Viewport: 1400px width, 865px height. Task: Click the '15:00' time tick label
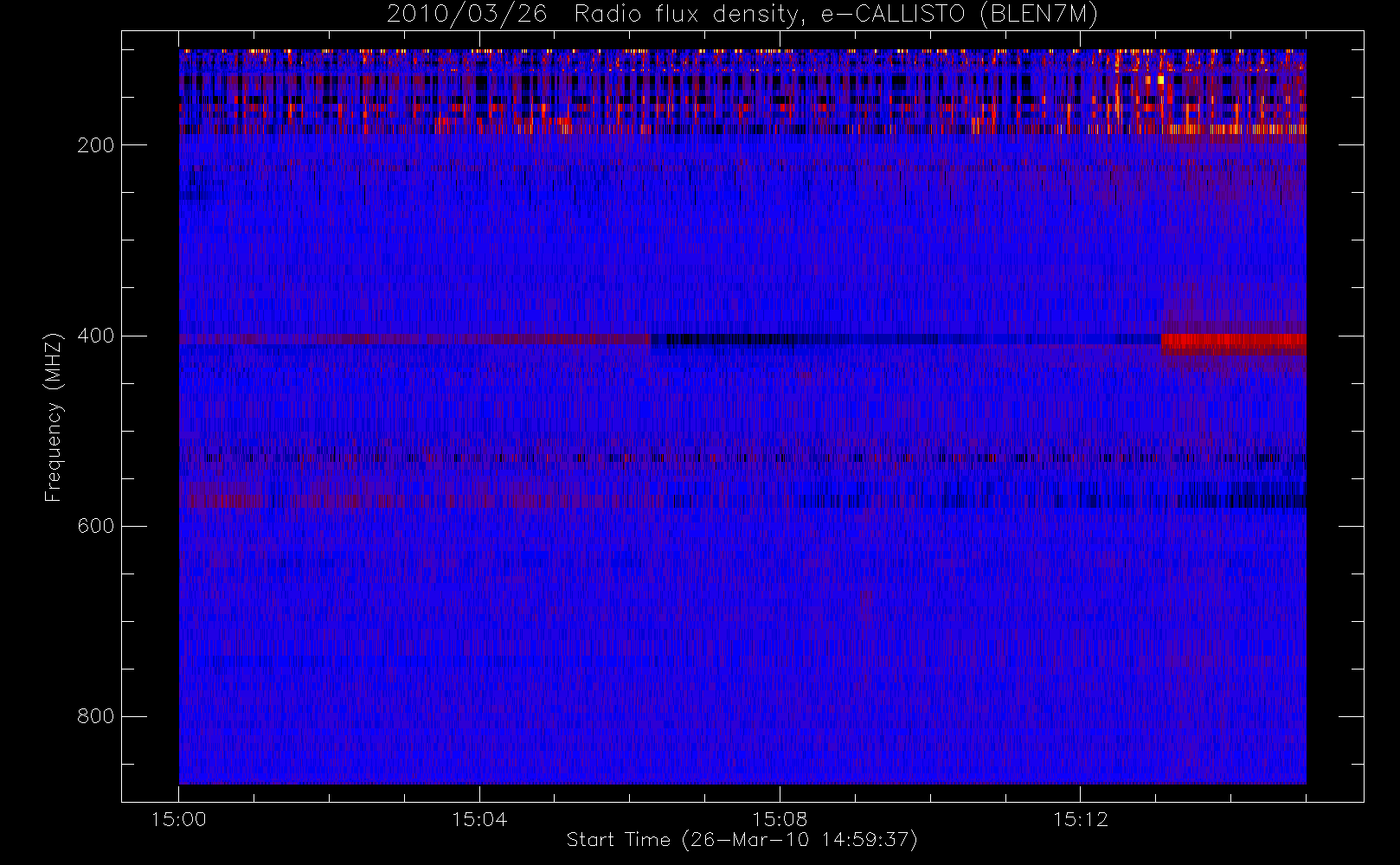point(179,819)
